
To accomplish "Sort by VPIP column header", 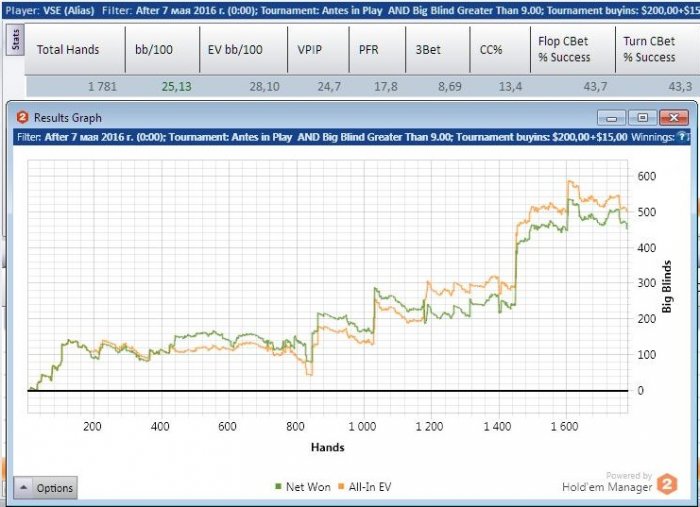I will pyautogui.click(x=318, y=50).
